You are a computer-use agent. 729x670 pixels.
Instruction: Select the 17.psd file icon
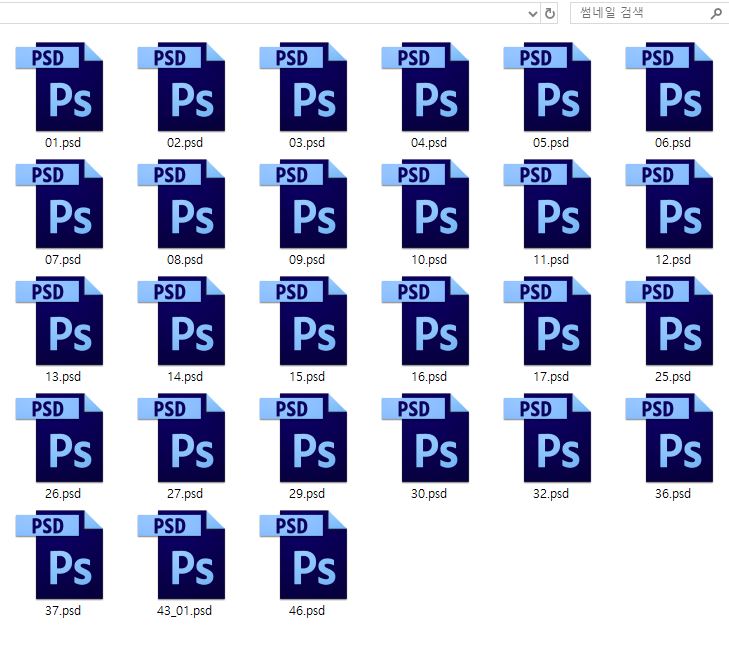pyautogui.click(x=547, y=321)
